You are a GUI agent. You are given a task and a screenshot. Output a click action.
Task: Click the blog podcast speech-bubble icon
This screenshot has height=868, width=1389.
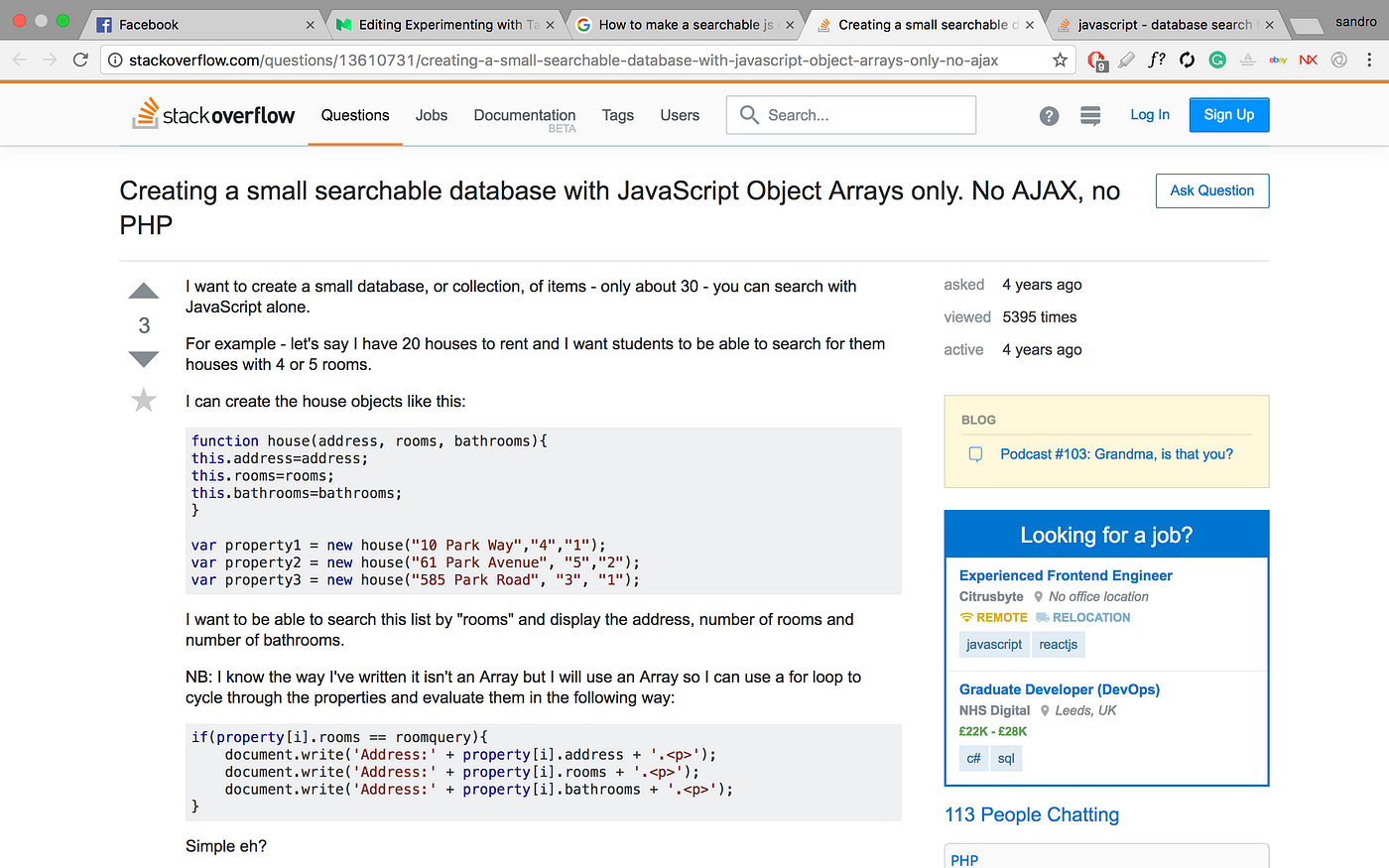[975, 454]
